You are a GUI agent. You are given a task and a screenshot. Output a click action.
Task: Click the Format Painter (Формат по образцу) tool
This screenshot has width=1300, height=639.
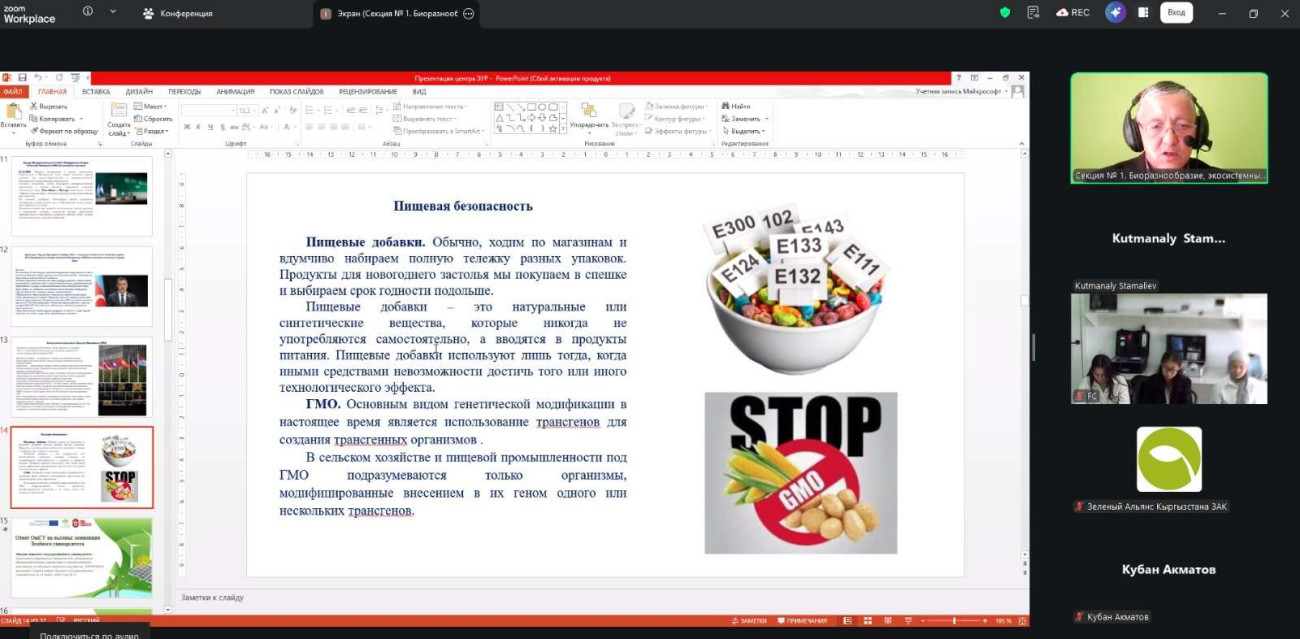(x=67, y=131)
